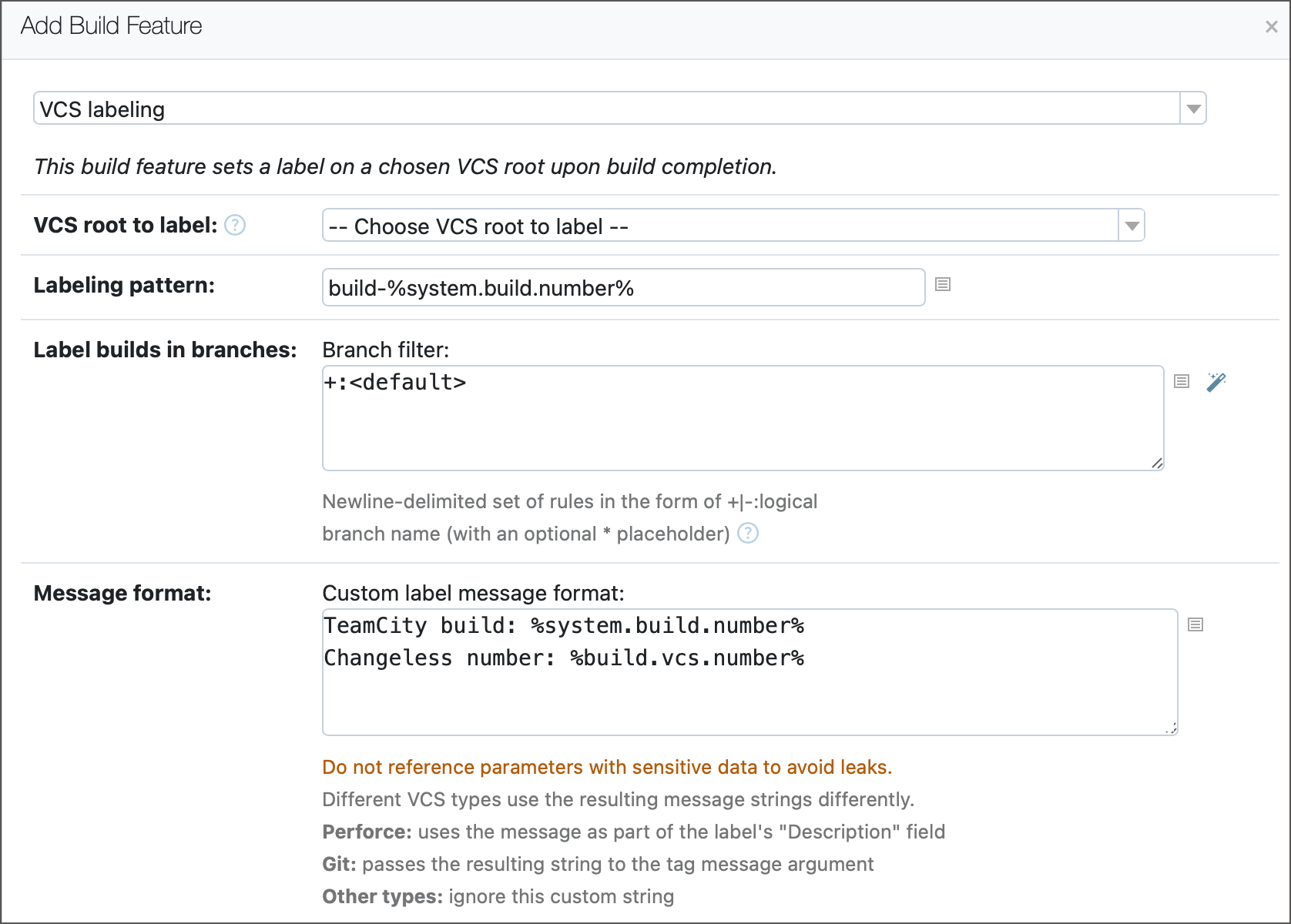Open parameter list icon beside Labeling pattern
This screenshot has height=924, width=1291.
(942, 285)
